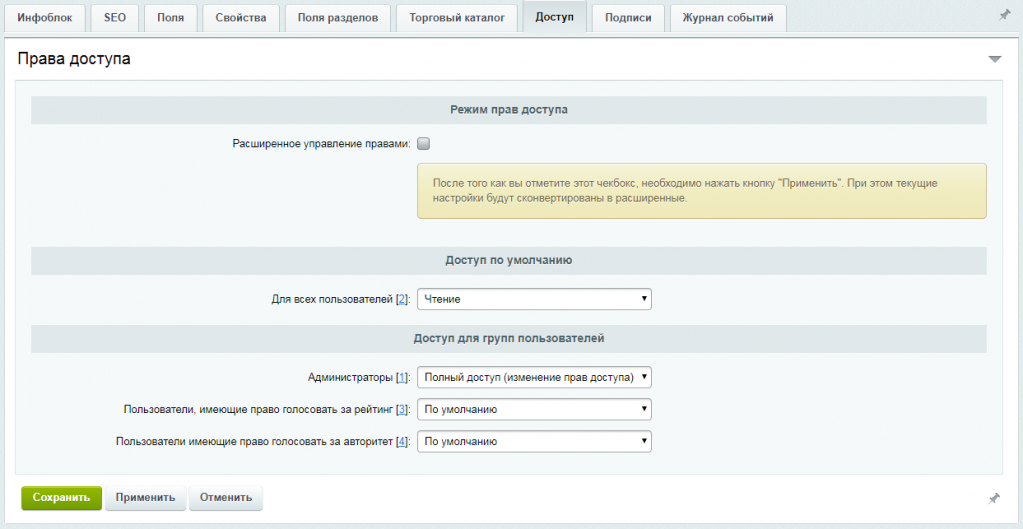Open the SEO tab

(x=115, y=18)
